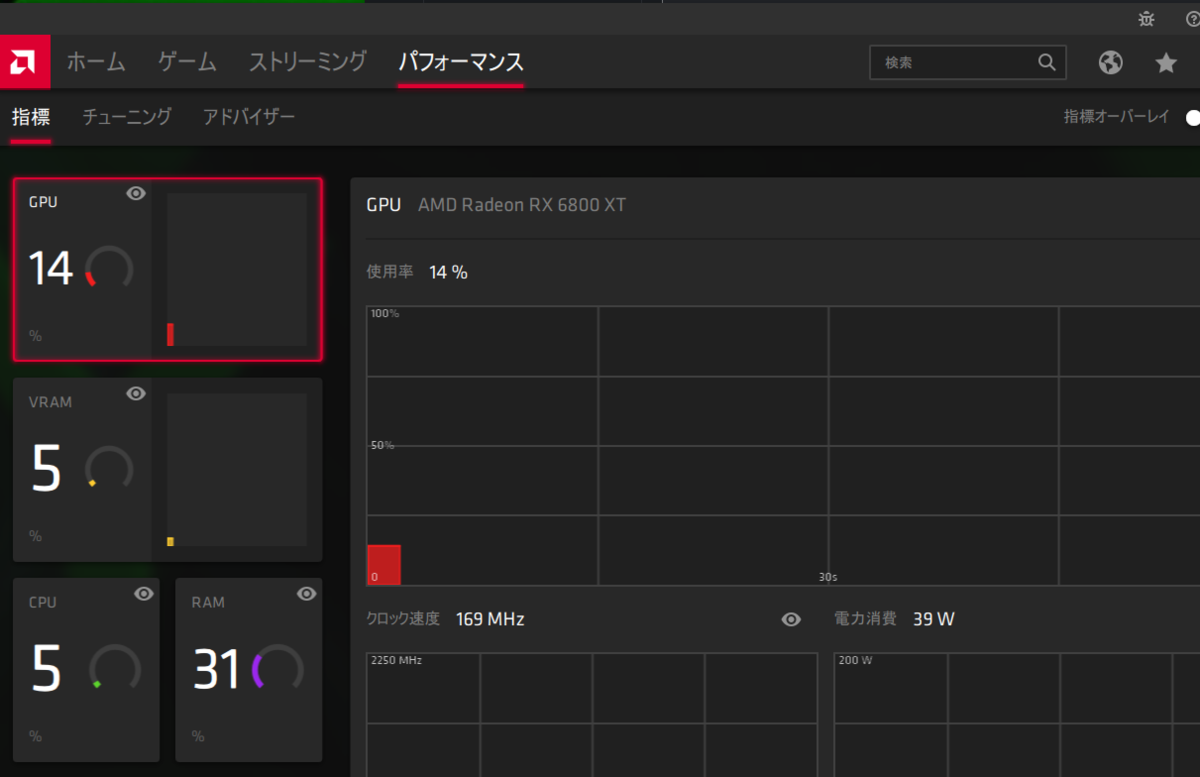Toggle the RAM card eye icon
The height and width of the screenshot is (777, 1200).
point(306,594)
